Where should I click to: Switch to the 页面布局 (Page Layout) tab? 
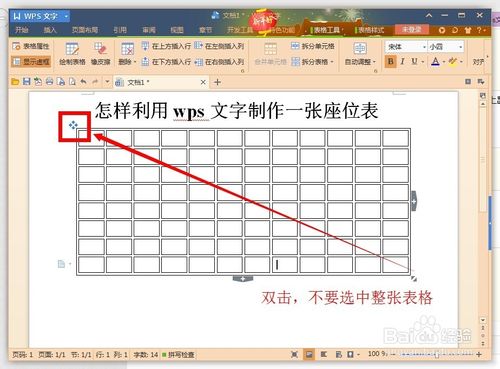(85, 30)
